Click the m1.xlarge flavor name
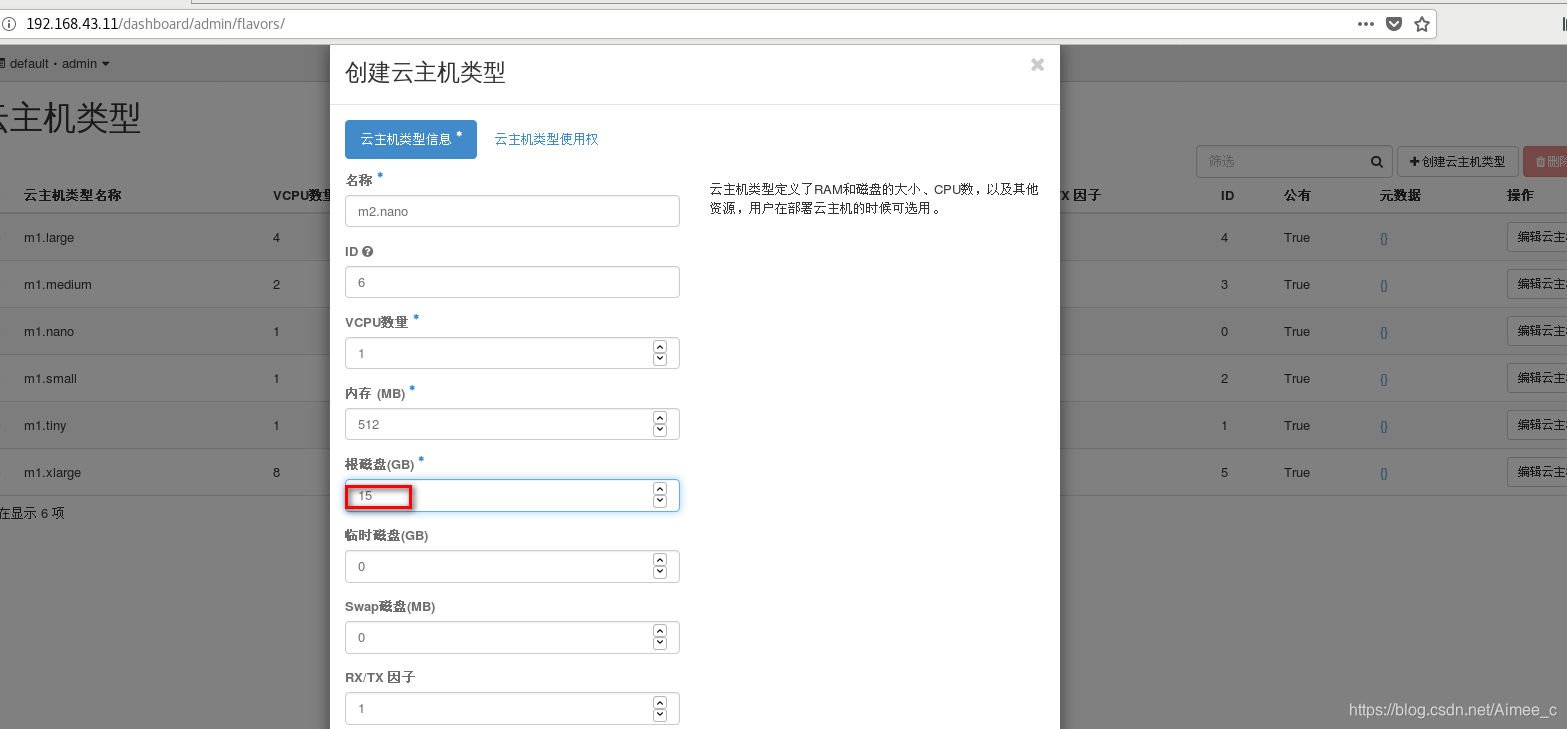Screen dimensions: 1567x729 coord(53,473)
